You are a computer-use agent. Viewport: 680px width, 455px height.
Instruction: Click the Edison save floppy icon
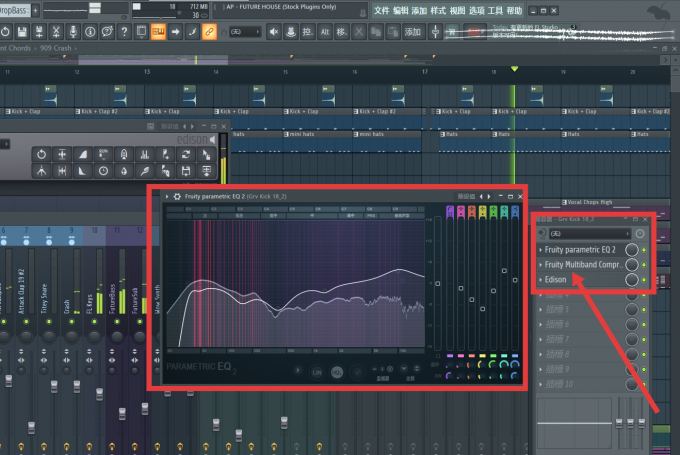186,171
